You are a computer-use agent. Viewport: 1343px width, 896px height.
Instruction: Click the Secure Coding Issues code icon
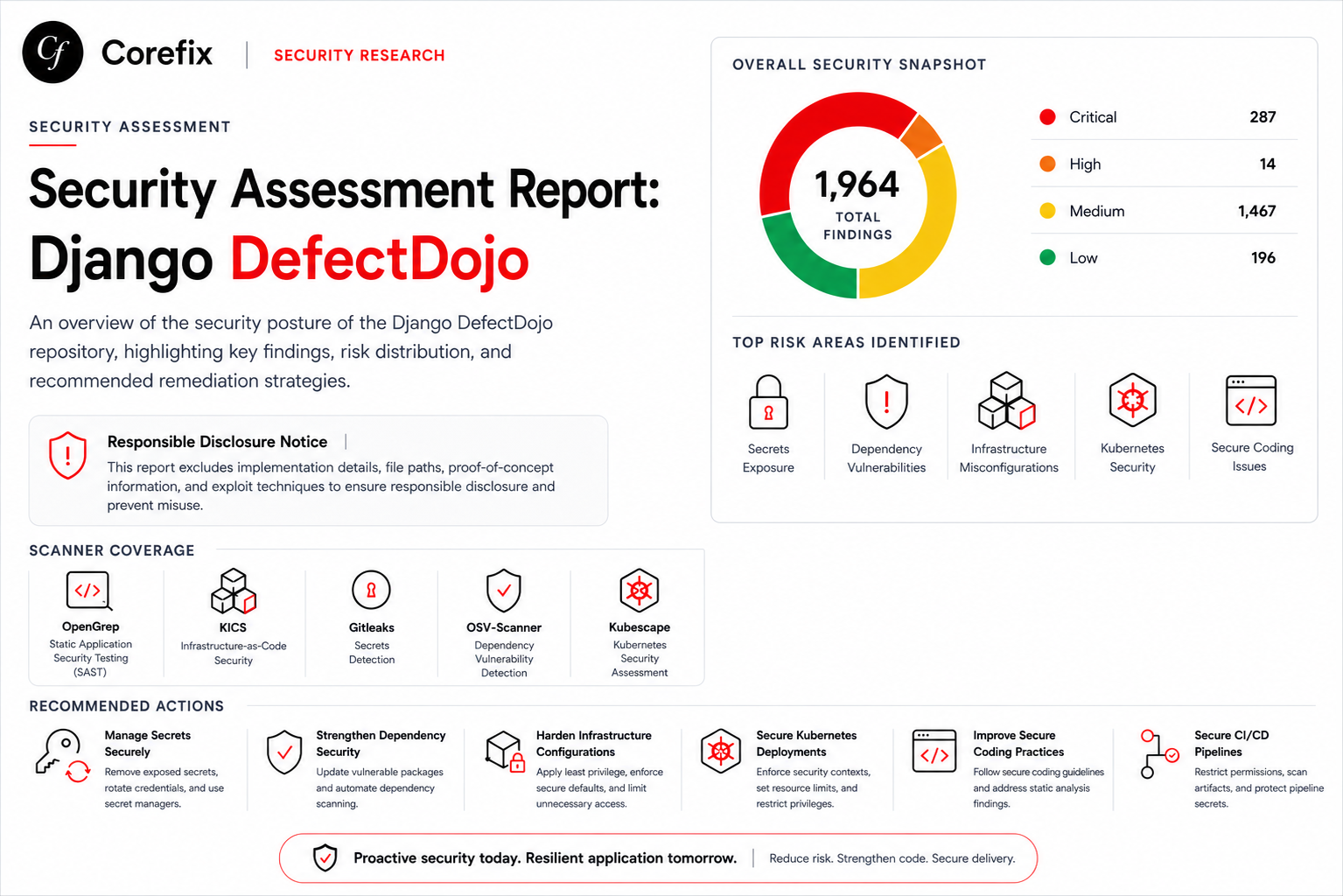pyautogui.click(x=1251, y=401)
